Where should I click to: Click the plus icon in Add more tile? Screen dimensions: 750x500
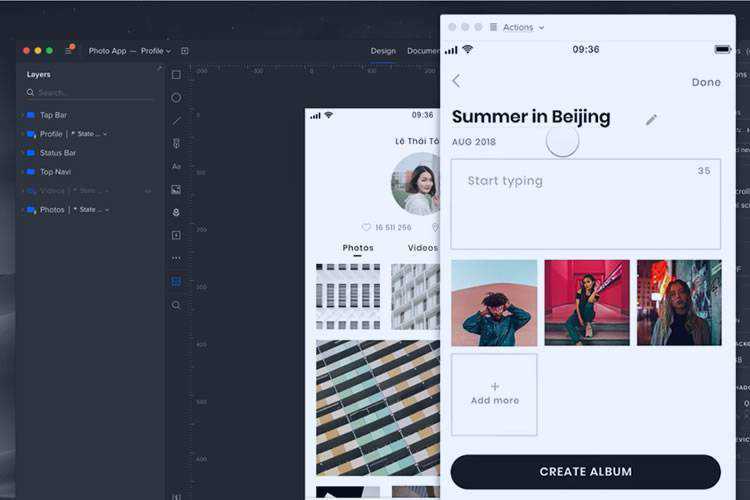[495, 386]
